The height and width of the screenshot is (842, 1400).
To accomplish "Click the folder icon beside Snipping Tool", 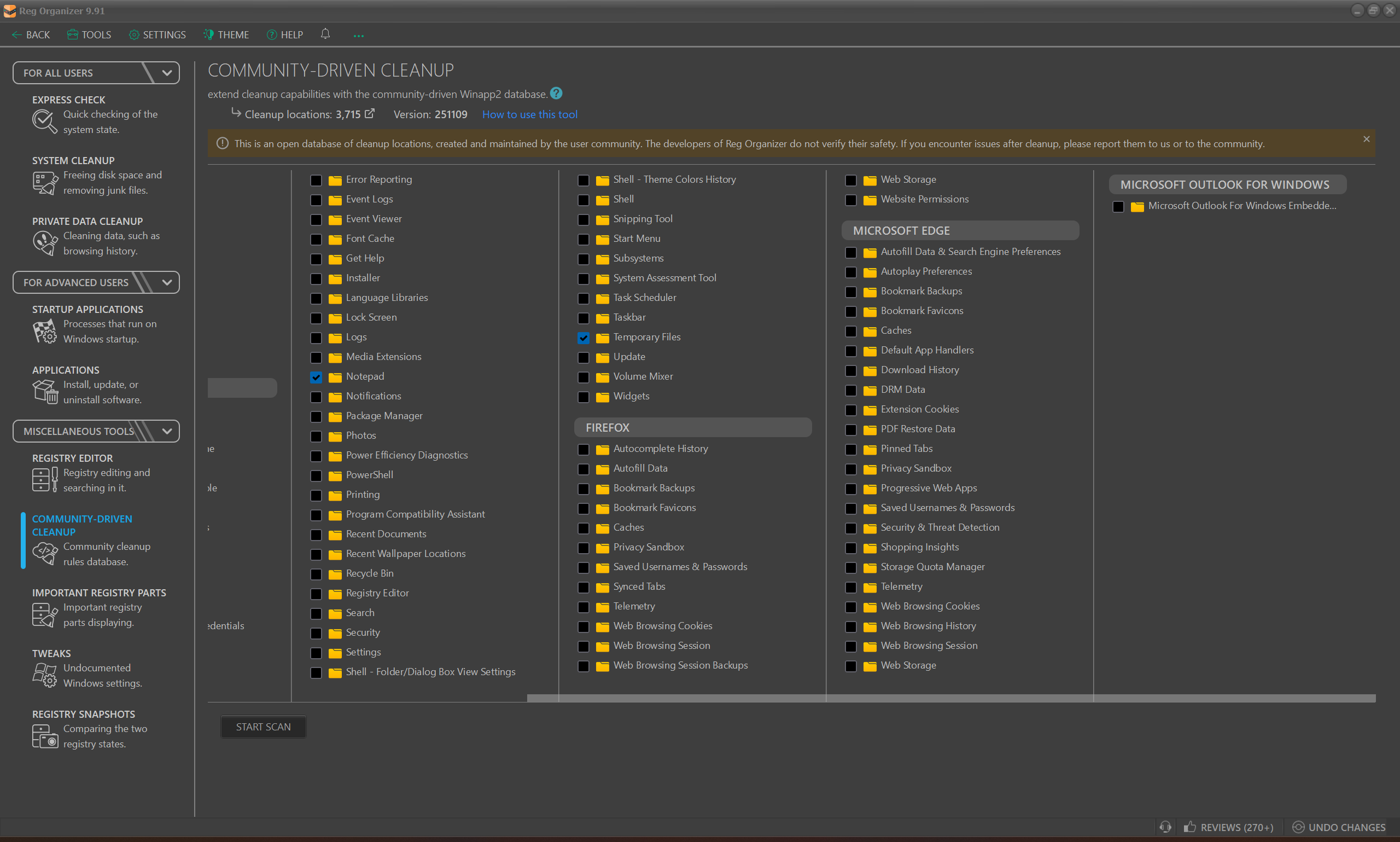I will coord(602,219).
